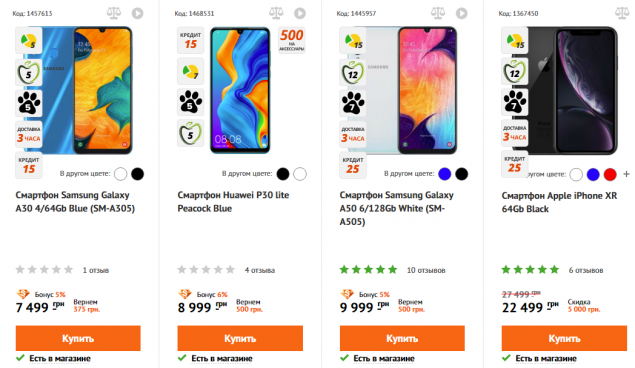Select black color for Samsung Galaxy A30
The width and height of the screenshot is (635, 368).
tap(137, 174)
